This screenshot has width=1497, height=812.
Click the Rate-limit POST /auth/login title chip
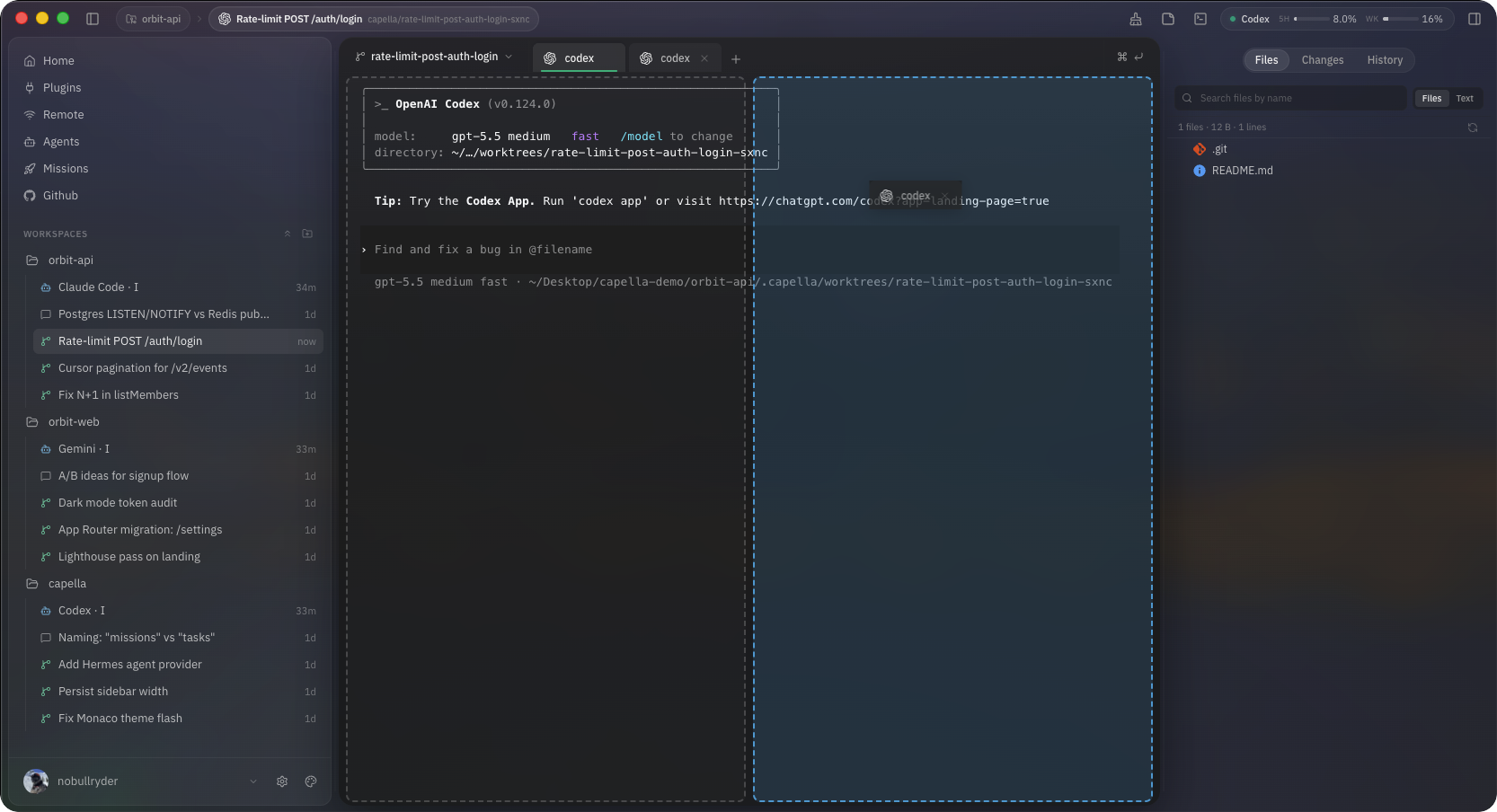374,19
